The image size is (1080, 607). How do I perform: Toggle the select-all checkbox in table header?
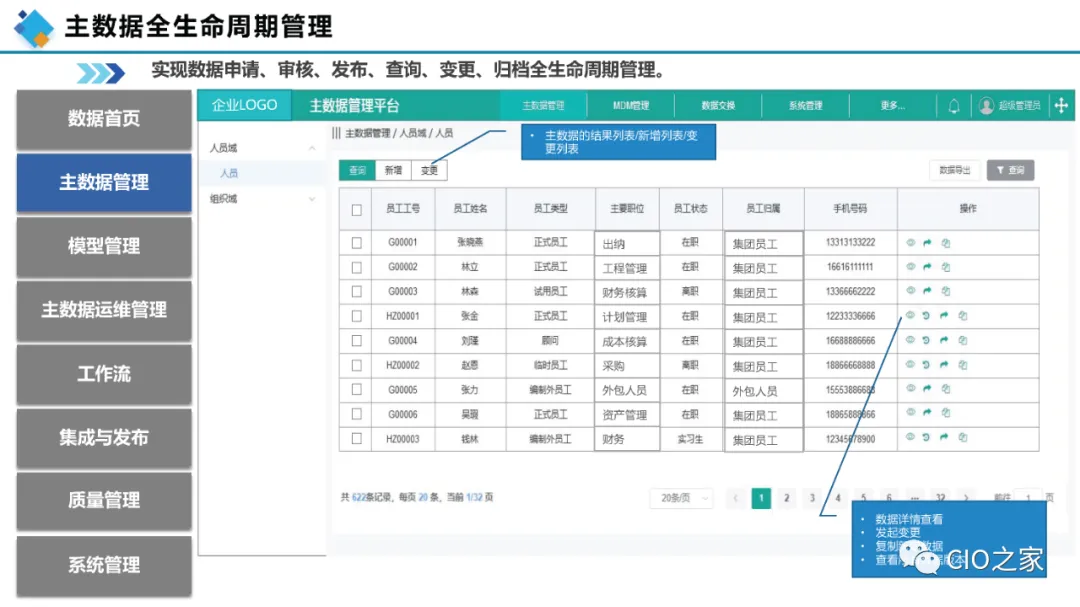357,210
